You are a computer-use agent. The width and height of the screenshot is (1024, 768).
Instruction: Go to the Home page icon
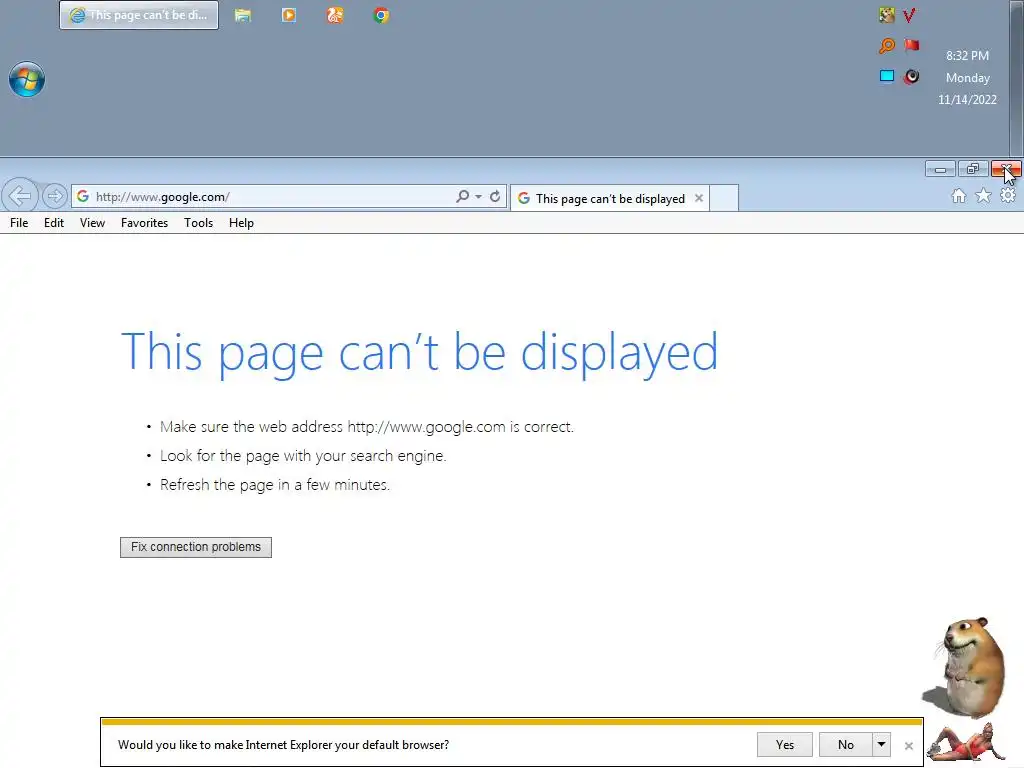point(958,196)
